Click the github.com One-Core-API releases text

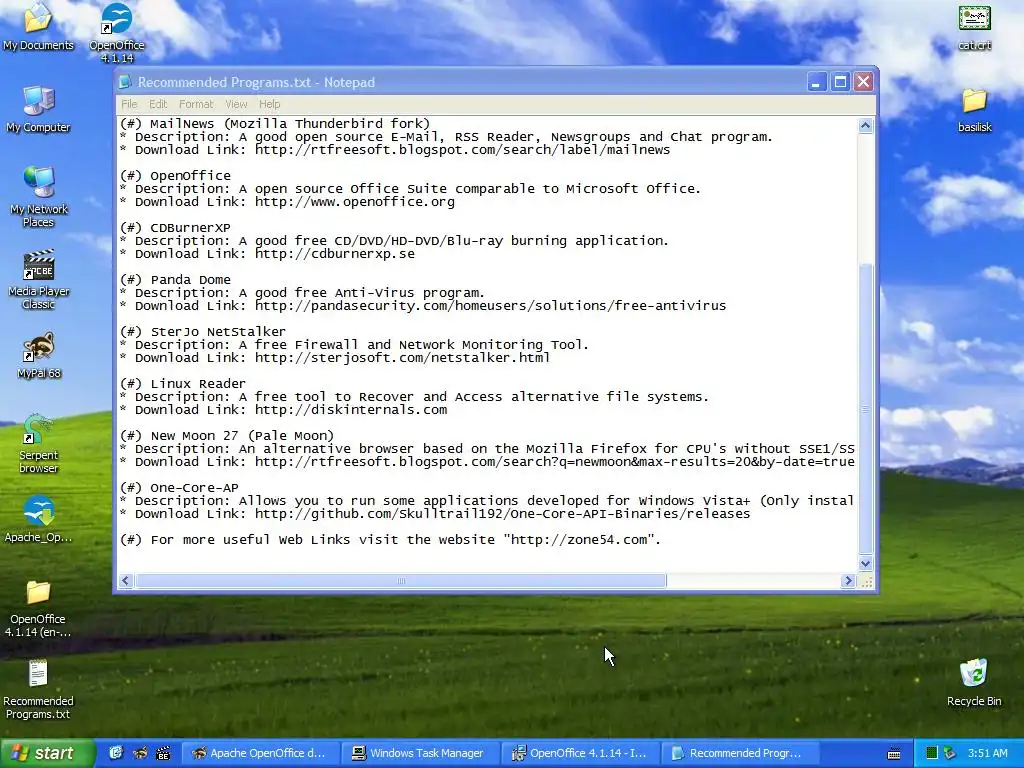tap(502, 514)
